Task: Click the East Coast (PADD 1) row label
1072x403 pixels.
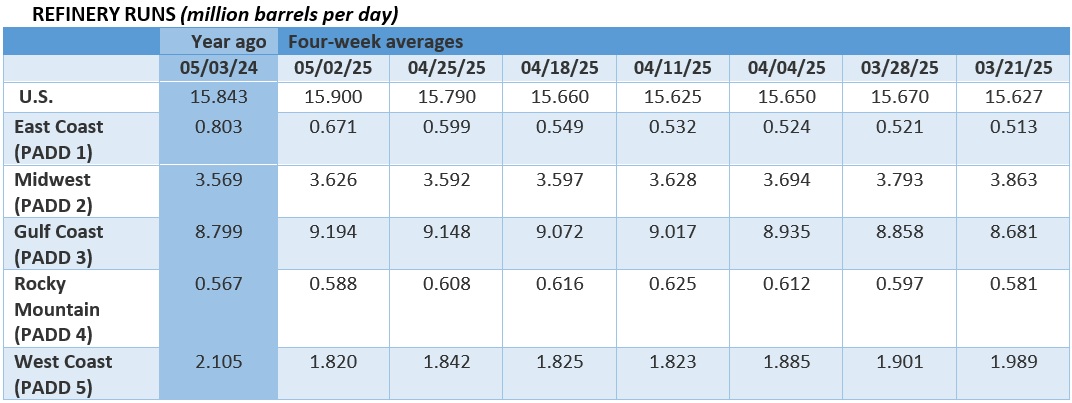Action: click(x=58, y=137)
